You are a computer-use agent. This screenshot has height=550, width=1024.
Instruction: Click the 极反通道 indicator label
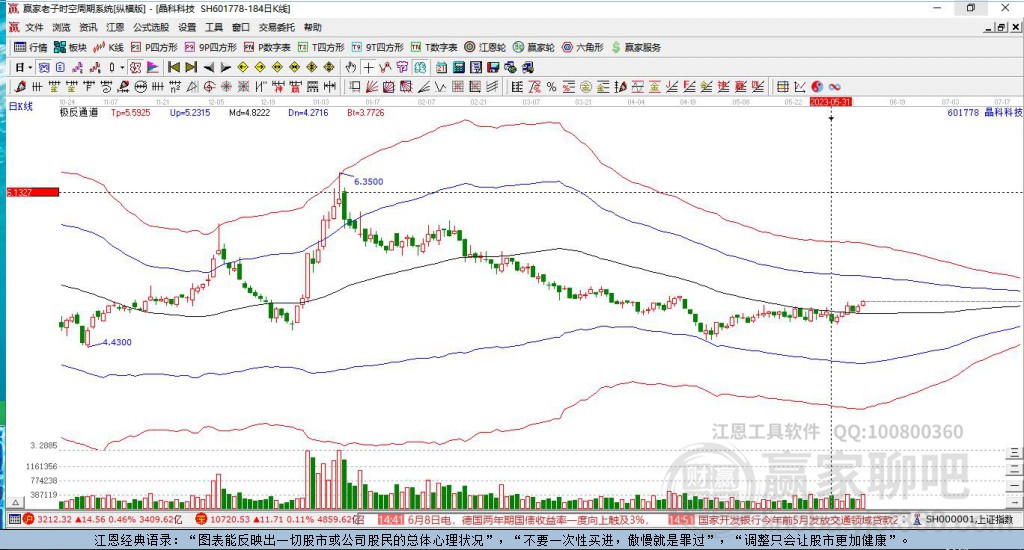tap(78, 112)
